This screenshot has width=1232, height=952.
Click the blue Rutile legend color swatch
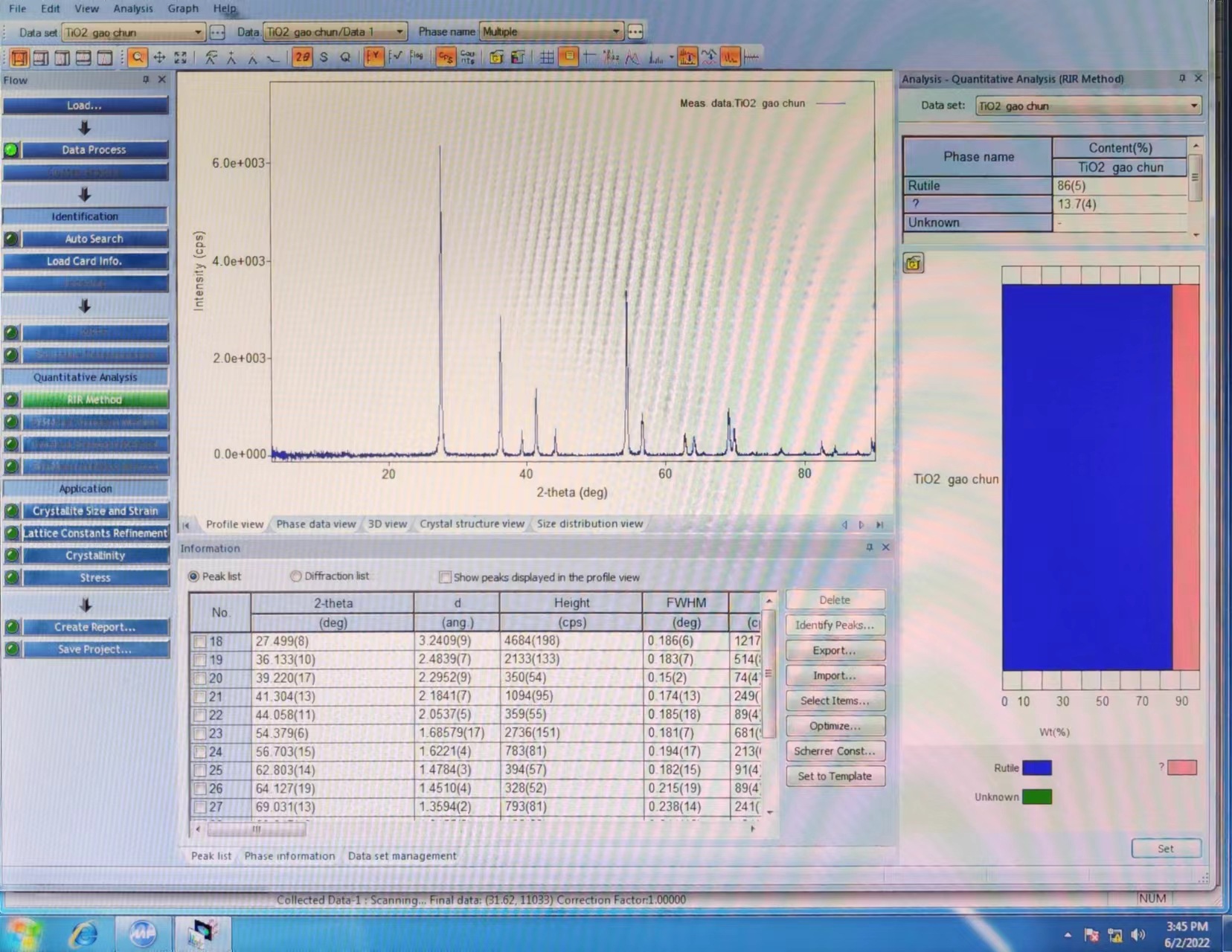tap(1036, 768)
